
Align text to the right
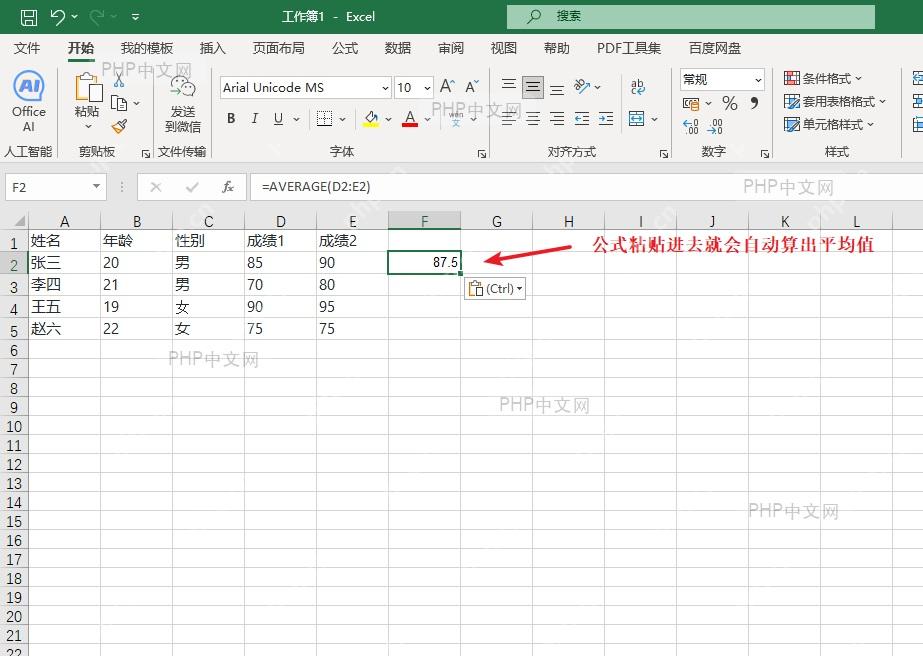(x=557, y=119)
